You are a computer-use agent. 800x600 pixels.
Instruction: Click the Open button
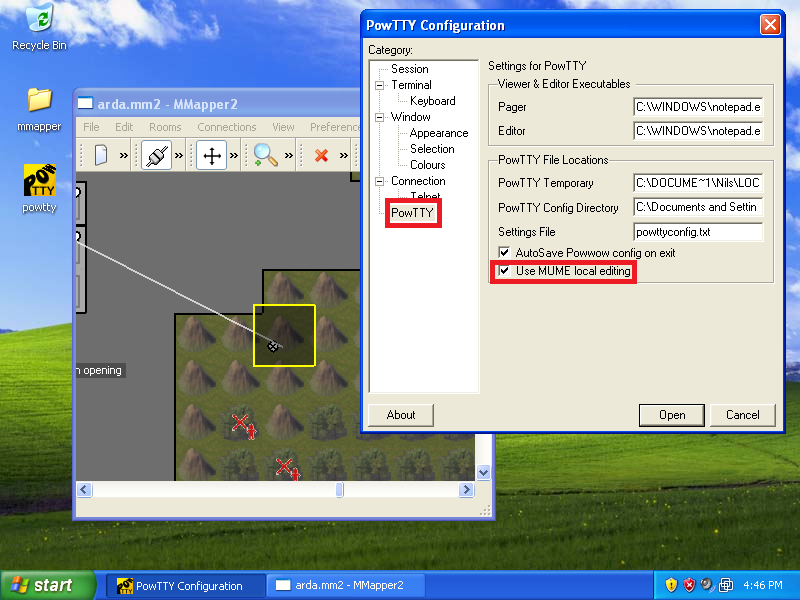click(x=672, y=415)
